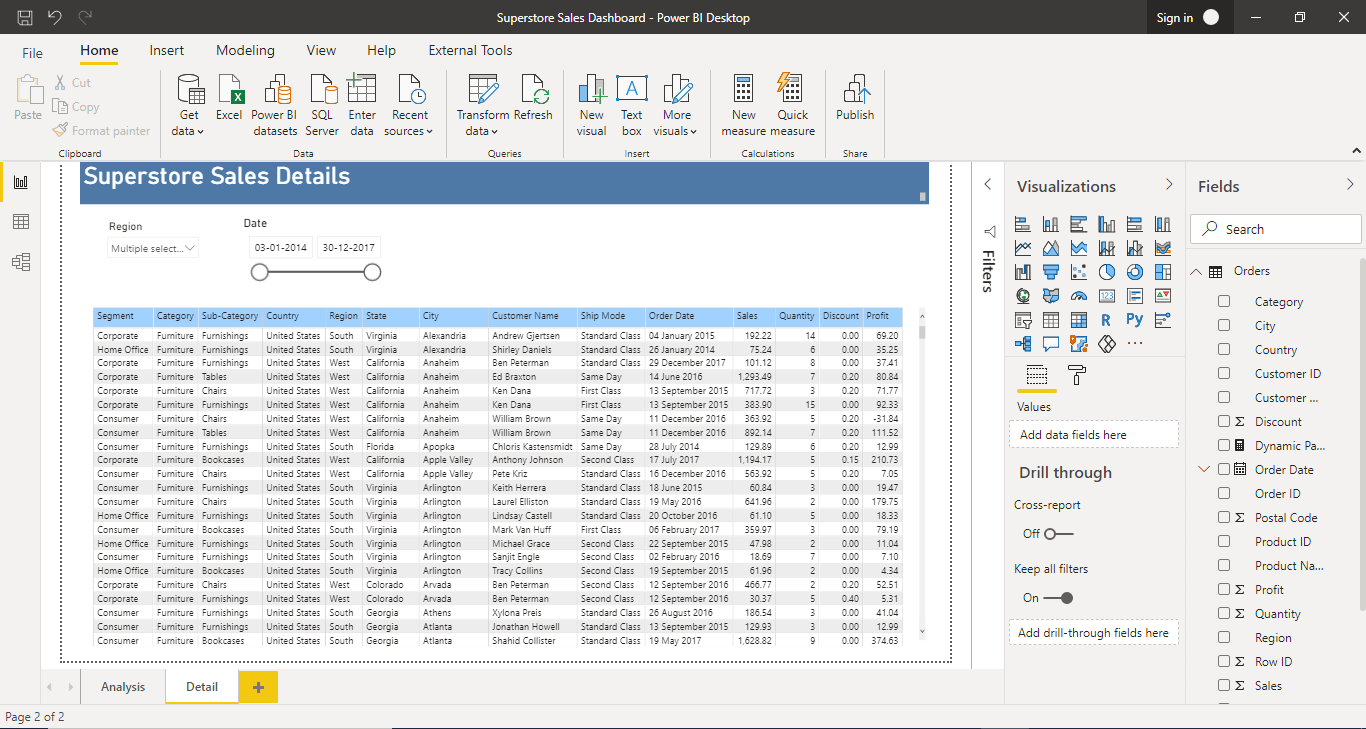Image resolution: width=1366 pixels, height=729 pixels.
Task: Check the Category field
Action: tap(1224, 302)
